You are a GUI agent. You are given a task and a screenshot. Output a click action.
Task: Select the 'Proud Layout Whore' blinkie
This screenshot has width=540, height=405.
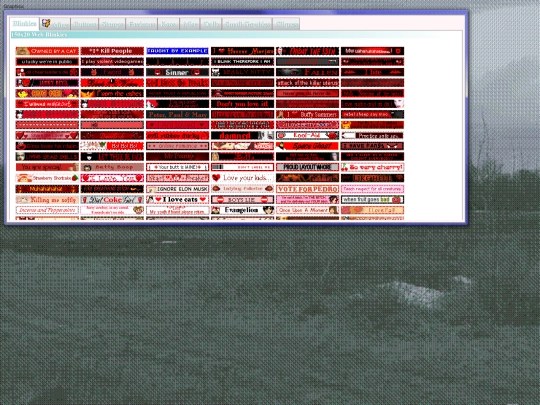coord(308,167)
